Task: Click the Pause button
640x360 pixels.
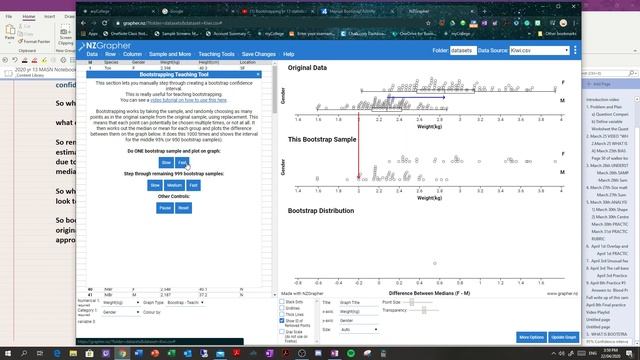Action: (x=165, y=208)
